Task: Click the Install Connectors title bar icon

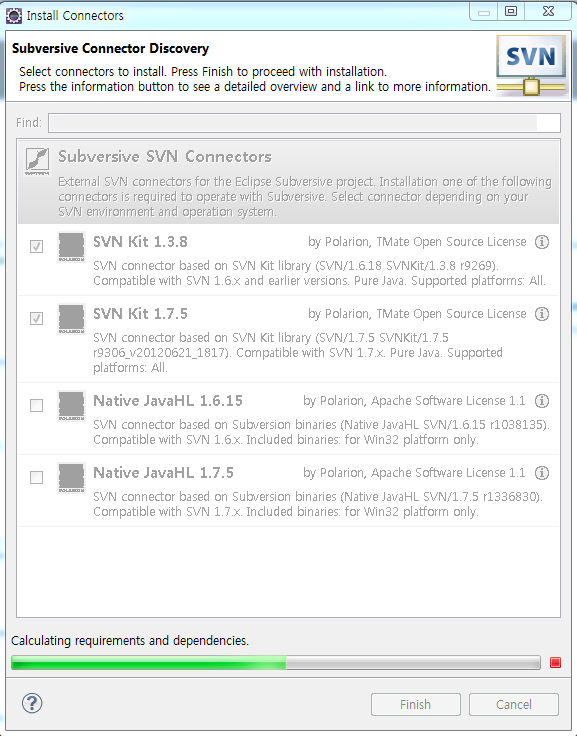Action: coord(14,15)
